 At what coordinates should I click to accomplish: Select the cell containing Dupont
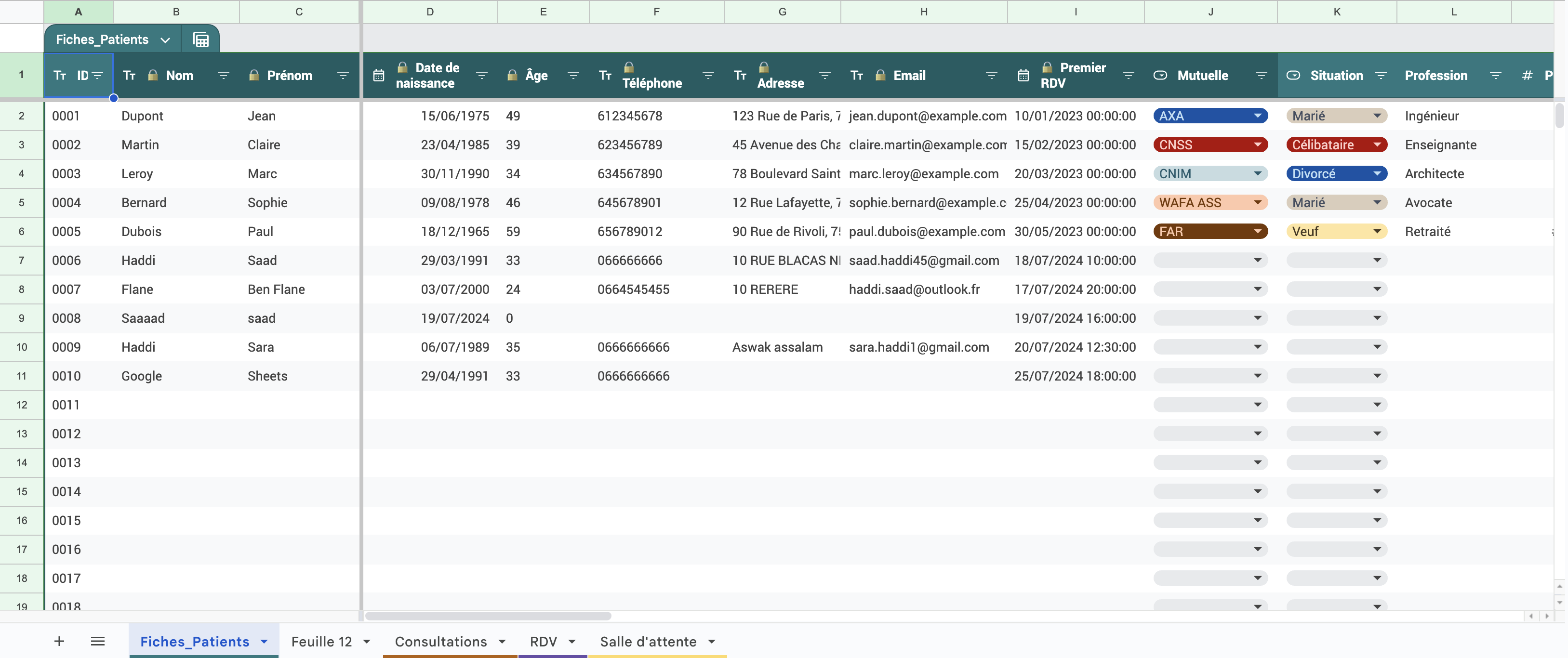tap(143, 116)
